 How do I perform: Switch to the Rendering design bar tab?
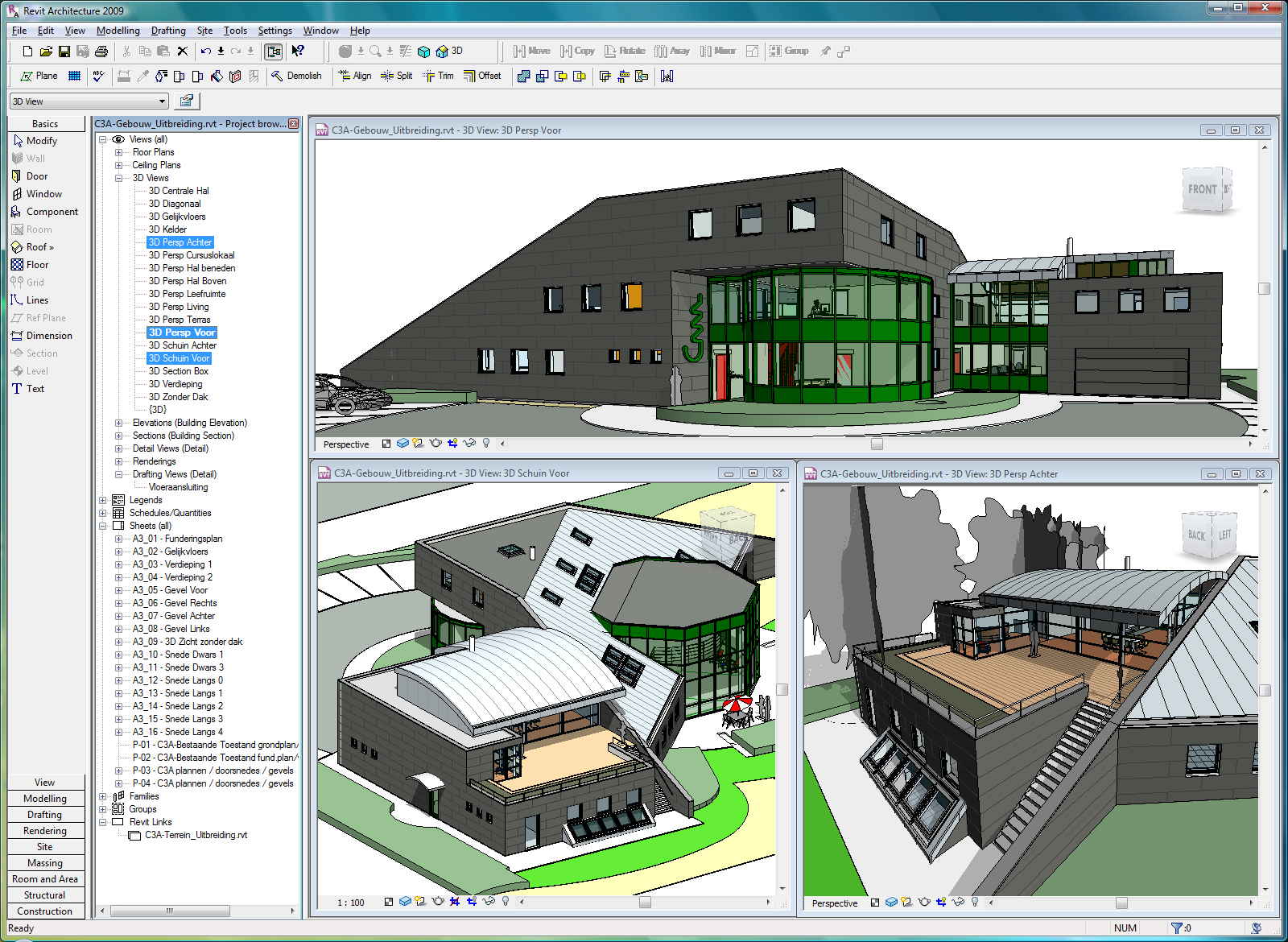coord(45,831)
